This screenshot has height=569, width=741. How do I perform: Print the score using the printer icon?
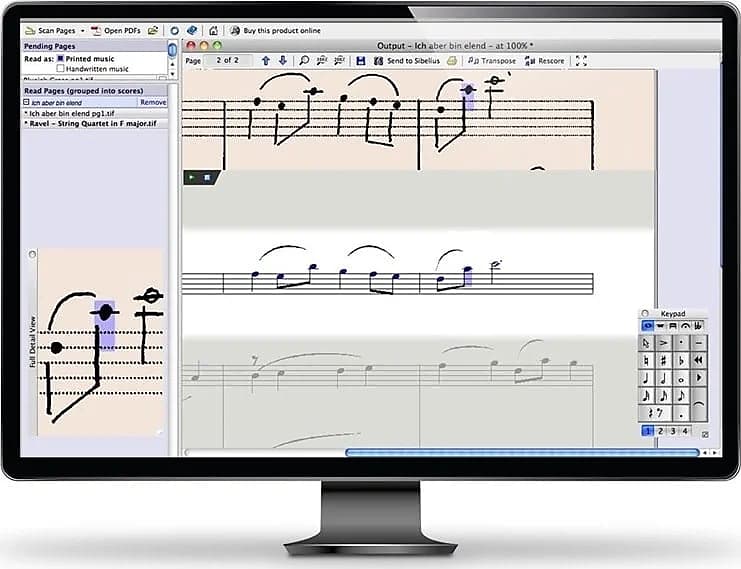pos(452,60)
